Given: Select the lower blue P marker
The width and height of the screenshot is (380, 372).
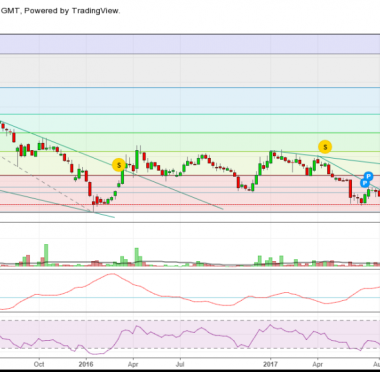Looking at the screenshot, I should [365, 183].
